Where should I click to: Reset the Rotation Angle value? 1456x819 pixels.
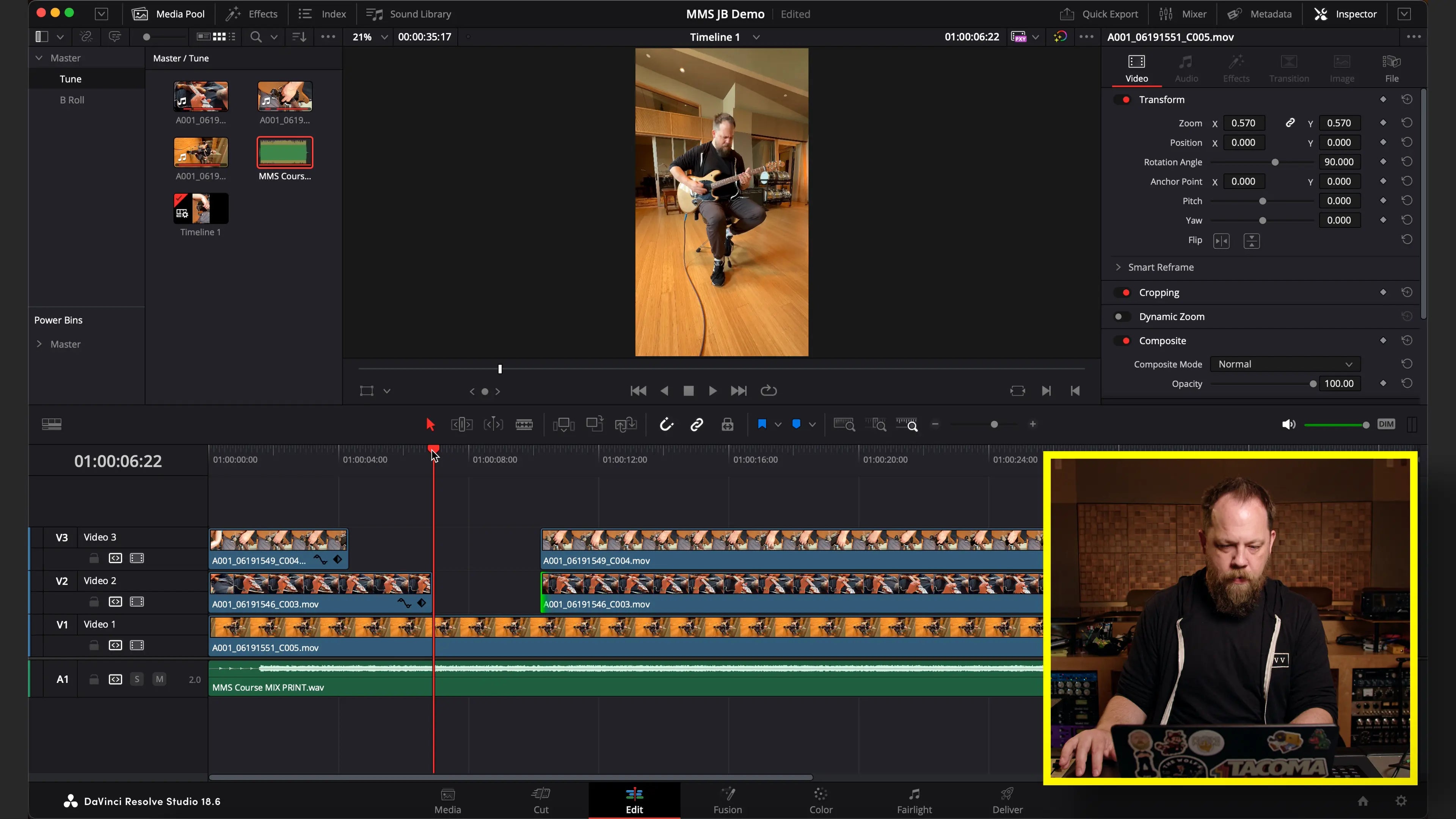1407,162
